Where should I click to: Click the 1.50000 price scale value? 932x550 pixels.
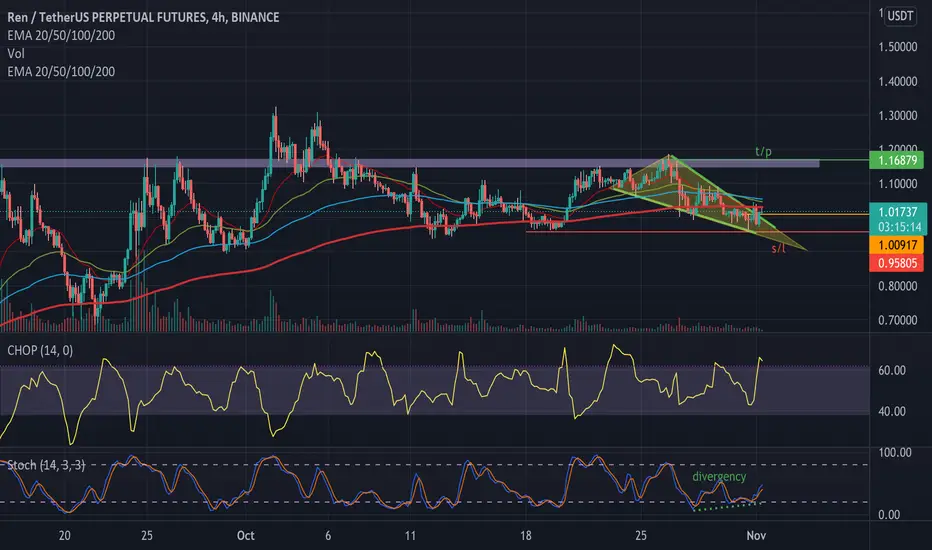click(898, 47)
